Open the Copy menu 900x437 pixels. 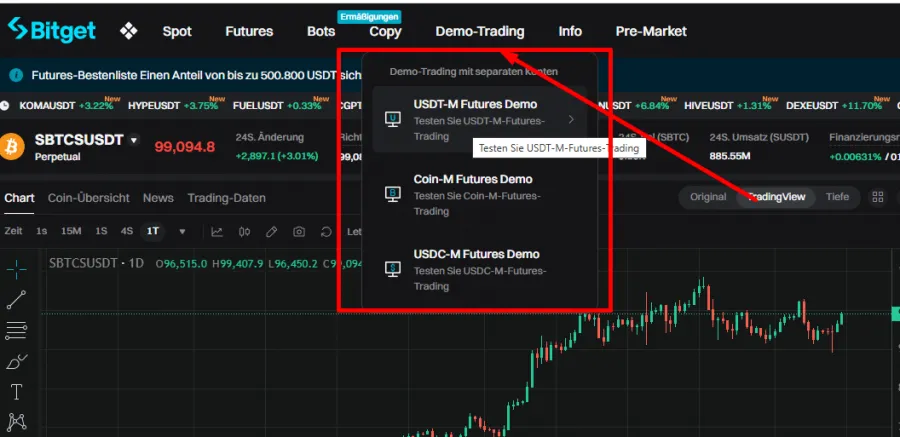click(x=385, y=32)
